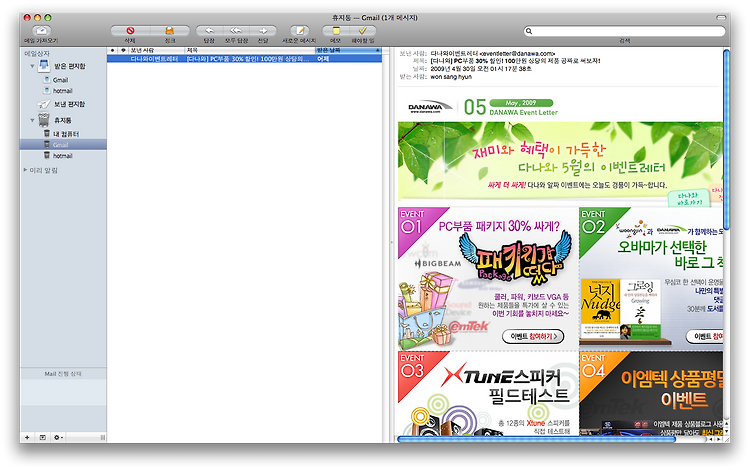Screen dimensions: 750x470
Task: Add a mailbox with the plus button
Action: point(27,437)
